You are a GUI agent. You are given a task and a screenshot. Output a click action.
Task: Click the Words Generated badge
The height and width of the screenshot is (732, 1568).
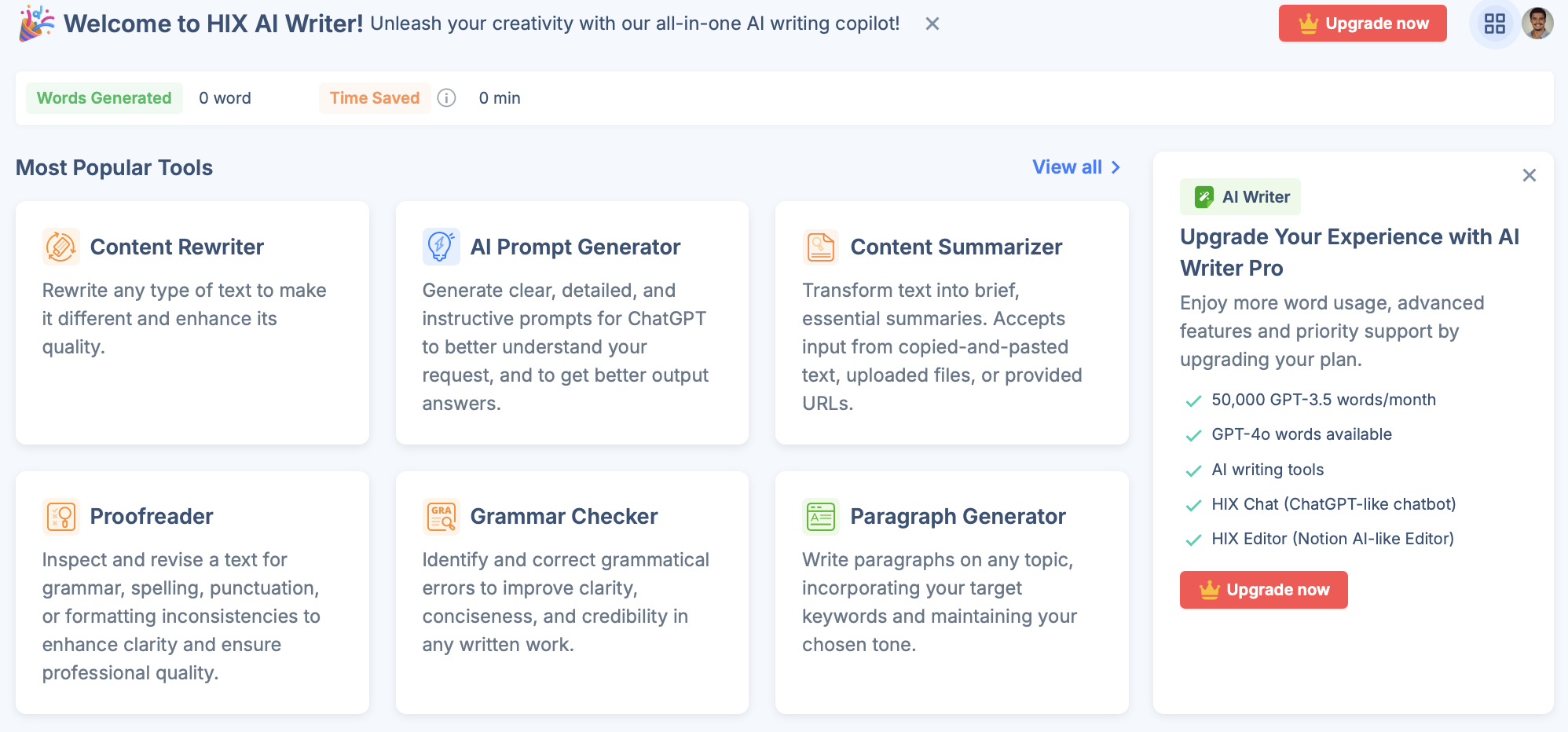coord(104,97)
